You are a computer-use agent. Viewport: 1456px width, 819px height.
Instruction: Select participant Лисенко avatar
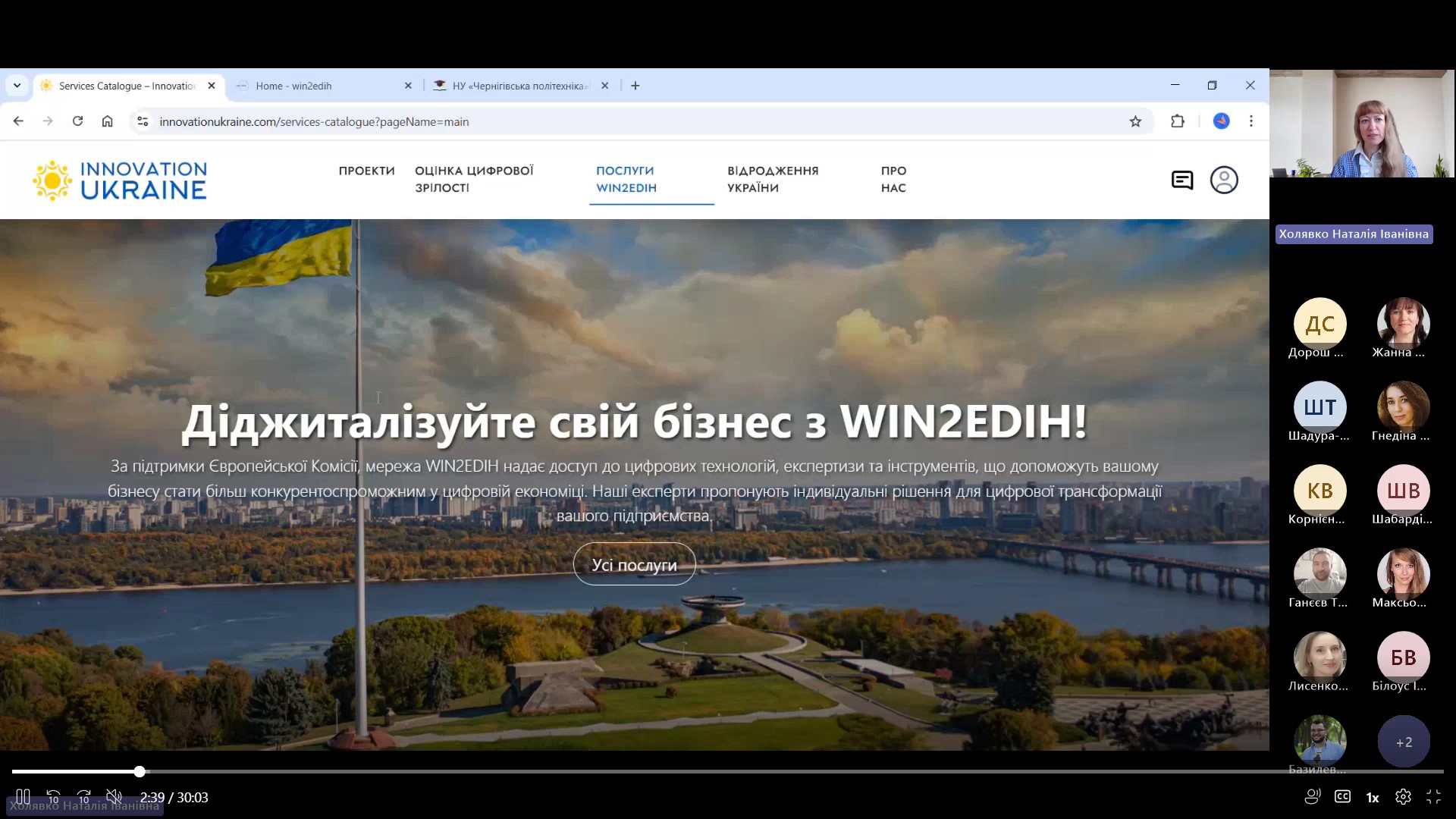[x=1320, y=657]
